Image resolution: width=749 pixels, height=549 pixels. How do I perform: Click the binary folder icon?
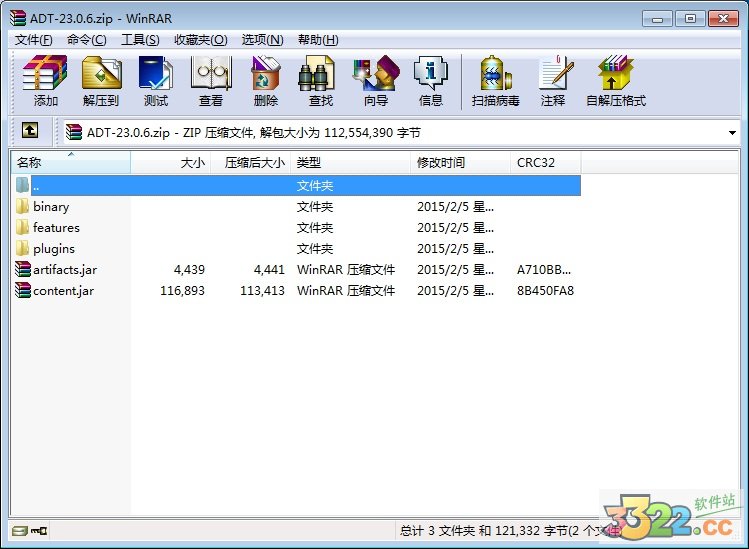point(22,206)
